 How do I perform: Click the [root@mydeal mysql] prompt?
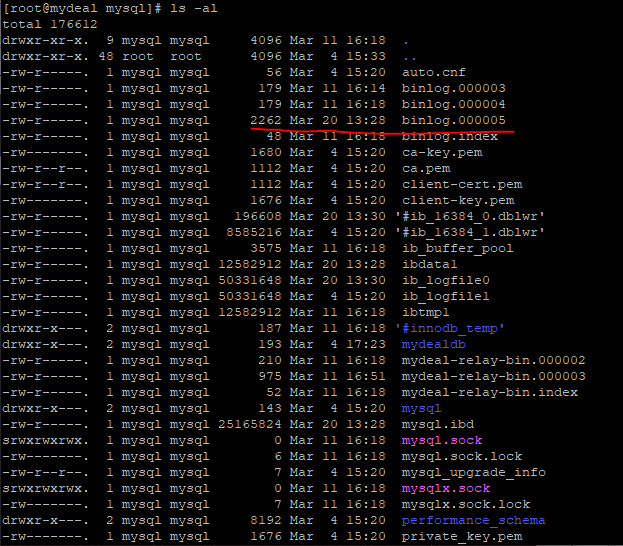[x=81, y=8]
